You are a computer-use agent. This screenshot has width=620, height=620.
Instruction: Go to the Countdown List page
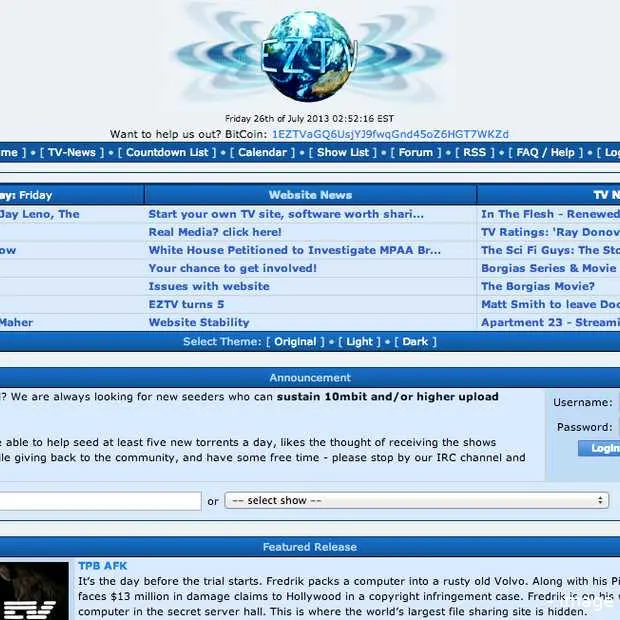[167, 153]
